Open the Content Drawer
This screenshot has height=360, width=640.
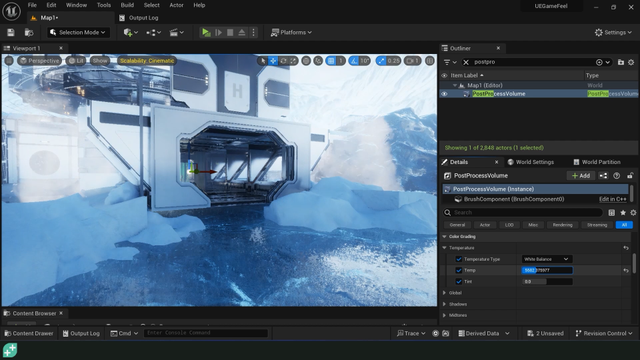coord(29,333)
